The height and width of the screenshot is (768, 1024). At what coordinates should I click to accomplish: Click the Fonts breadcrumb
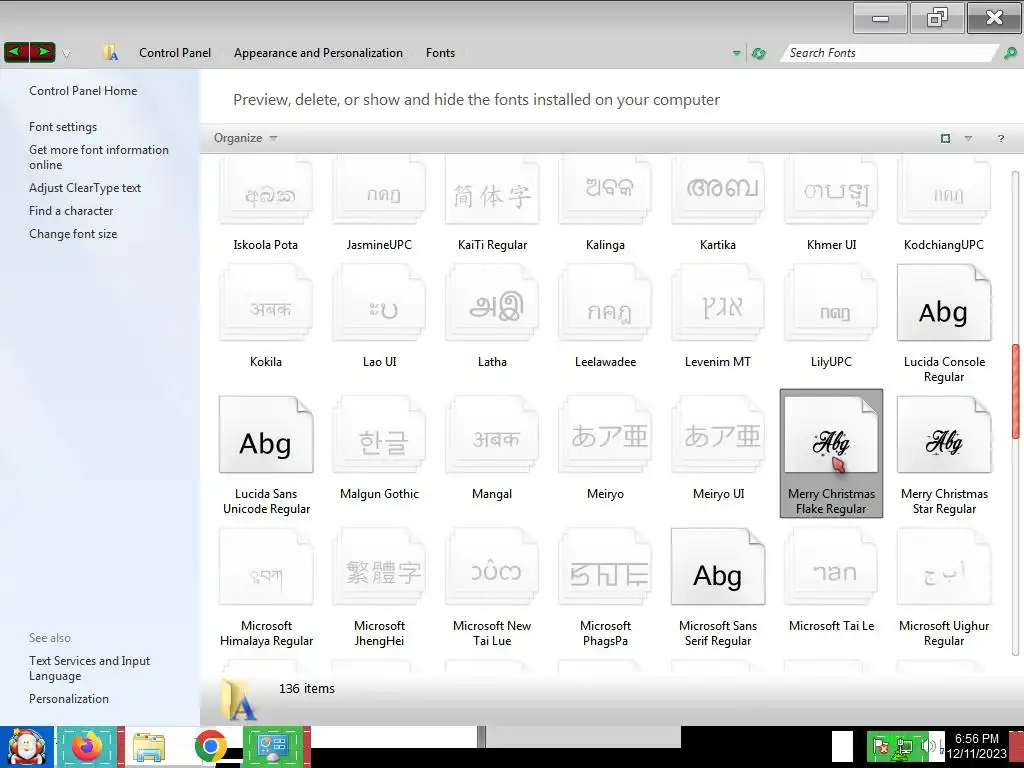(440, 53)
